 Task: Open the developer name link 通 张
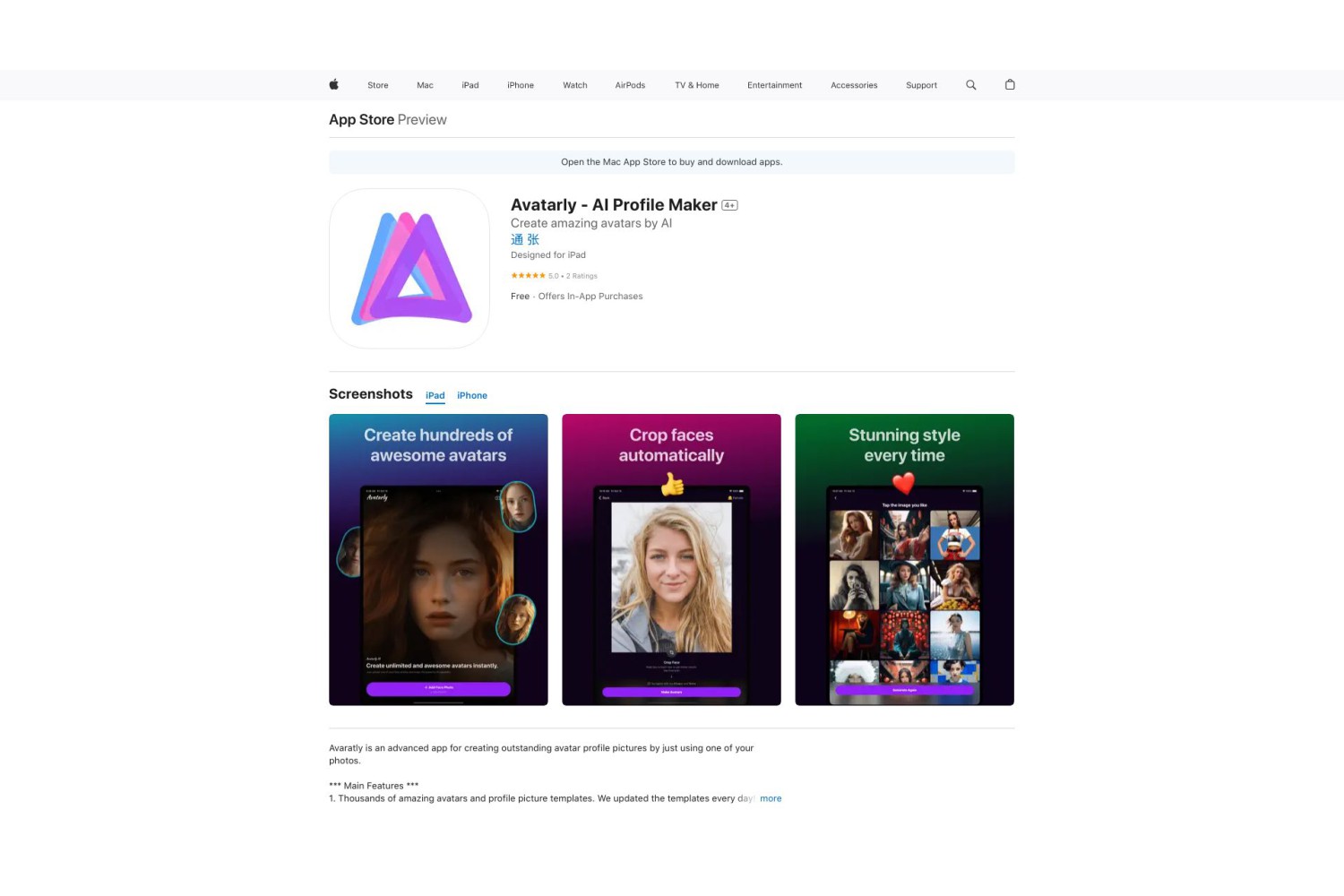[525, 239]
